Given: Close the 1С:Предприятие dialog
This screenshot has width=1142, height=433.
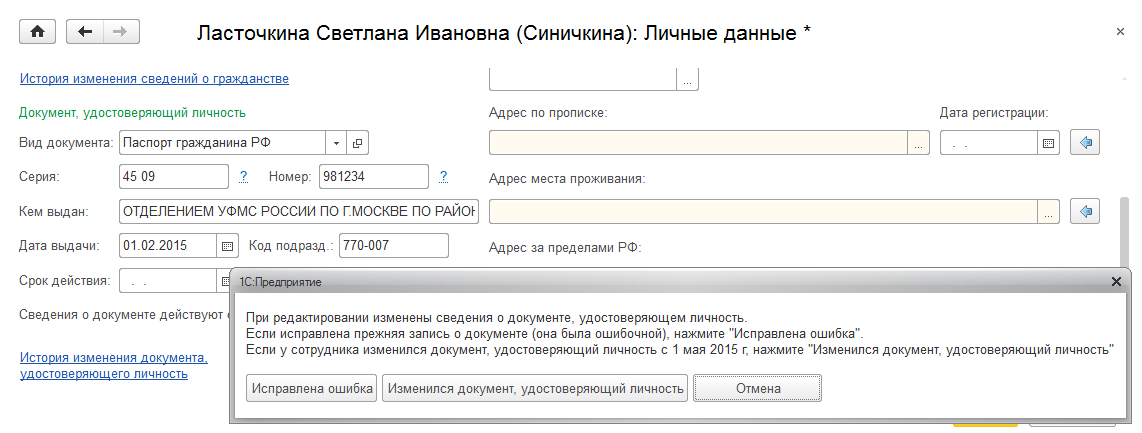Looking at the screenshot, I should [x=1117, y=282].
